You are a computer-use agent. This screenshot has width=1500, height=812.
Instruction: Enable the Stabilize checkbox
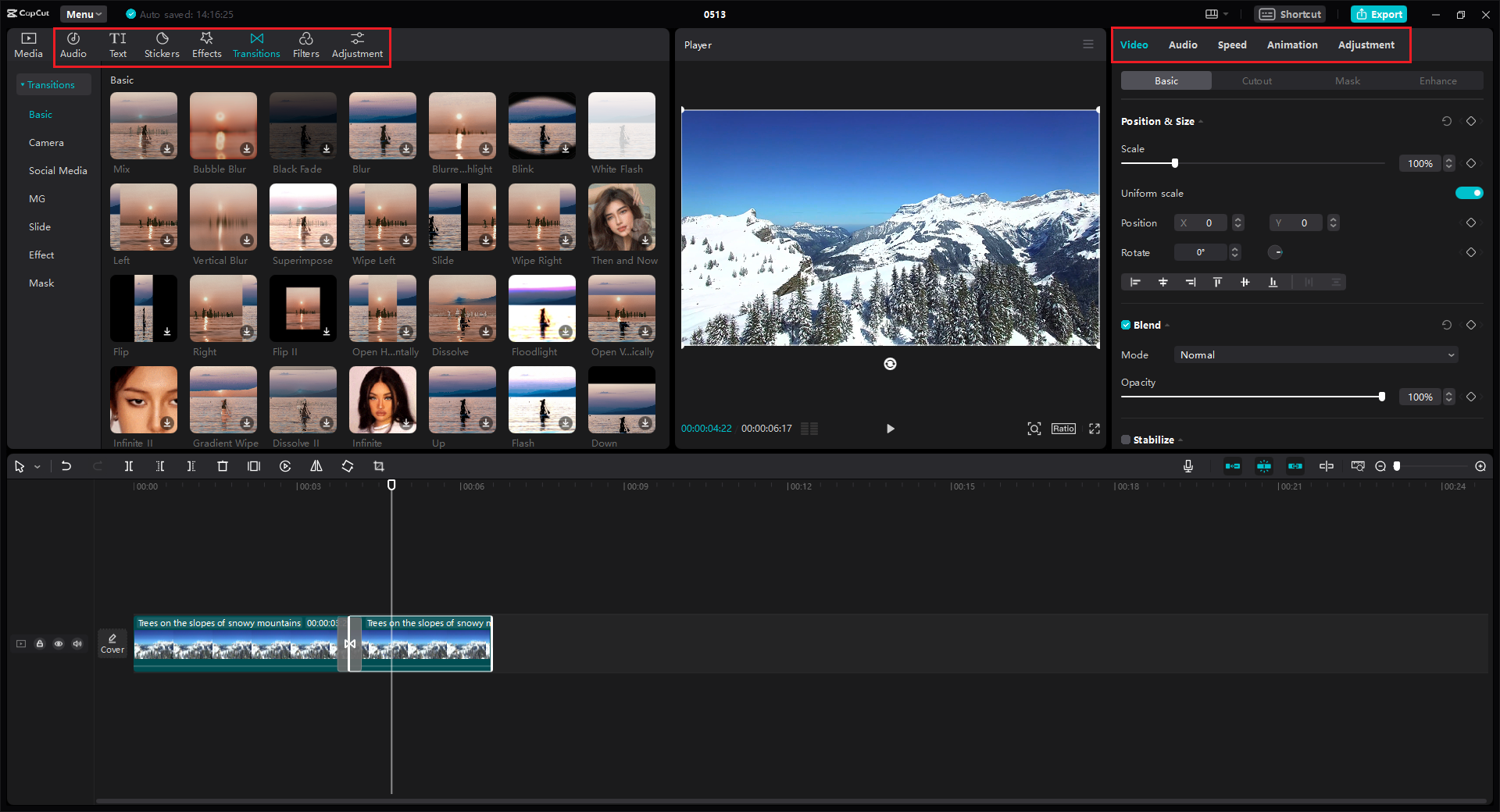point(1126,440)
